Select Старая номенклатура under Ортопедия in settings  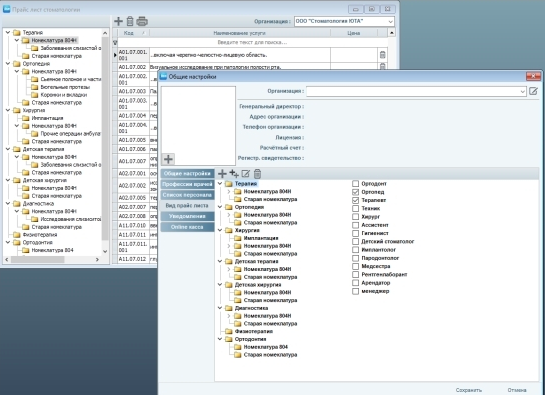pyautogui.click(x=270, y=223)
